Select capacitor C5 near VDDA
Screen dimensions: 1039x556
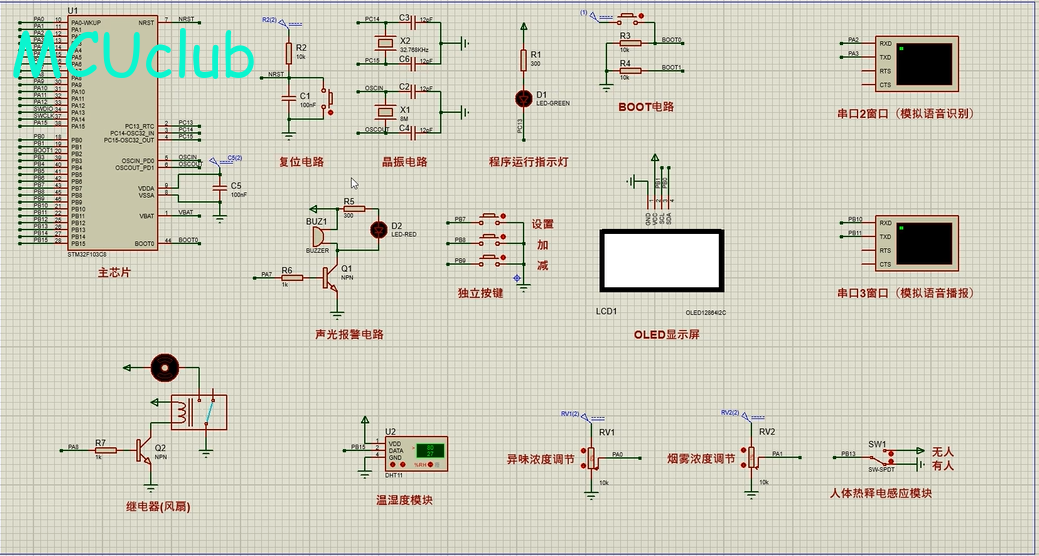pos(220,188)
